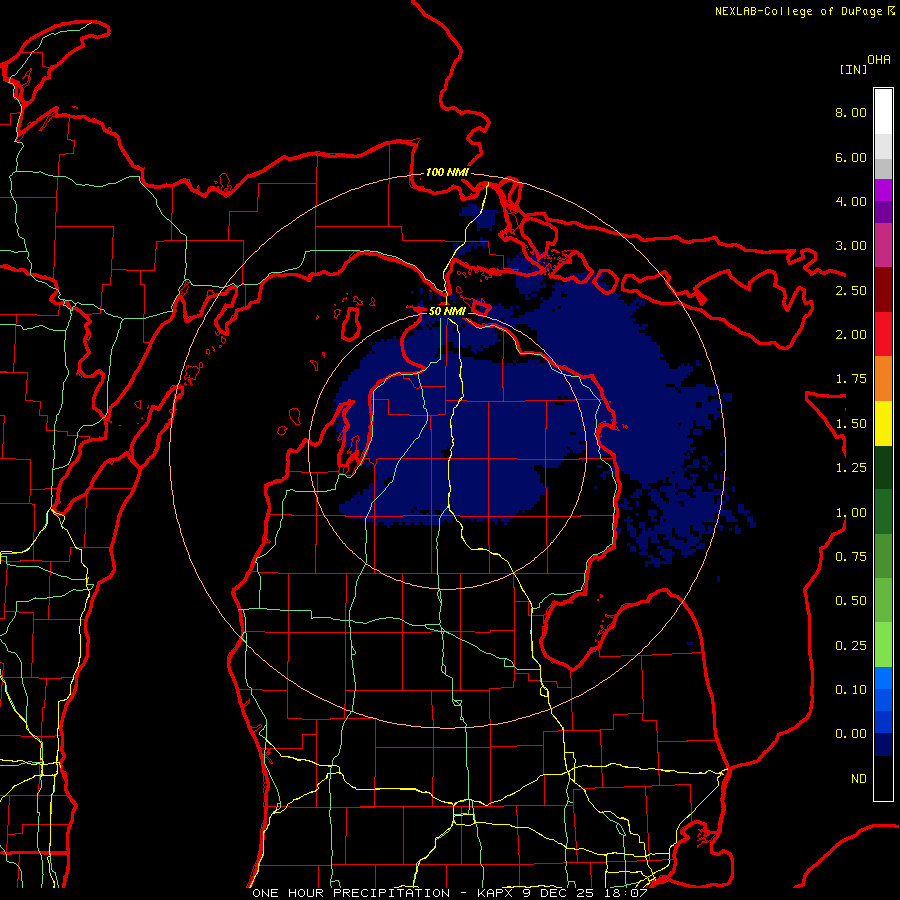Click the 50 NMI range ring label
This screenshot has height=900, width=900.
pyautogui.click(x=447, y=311)
